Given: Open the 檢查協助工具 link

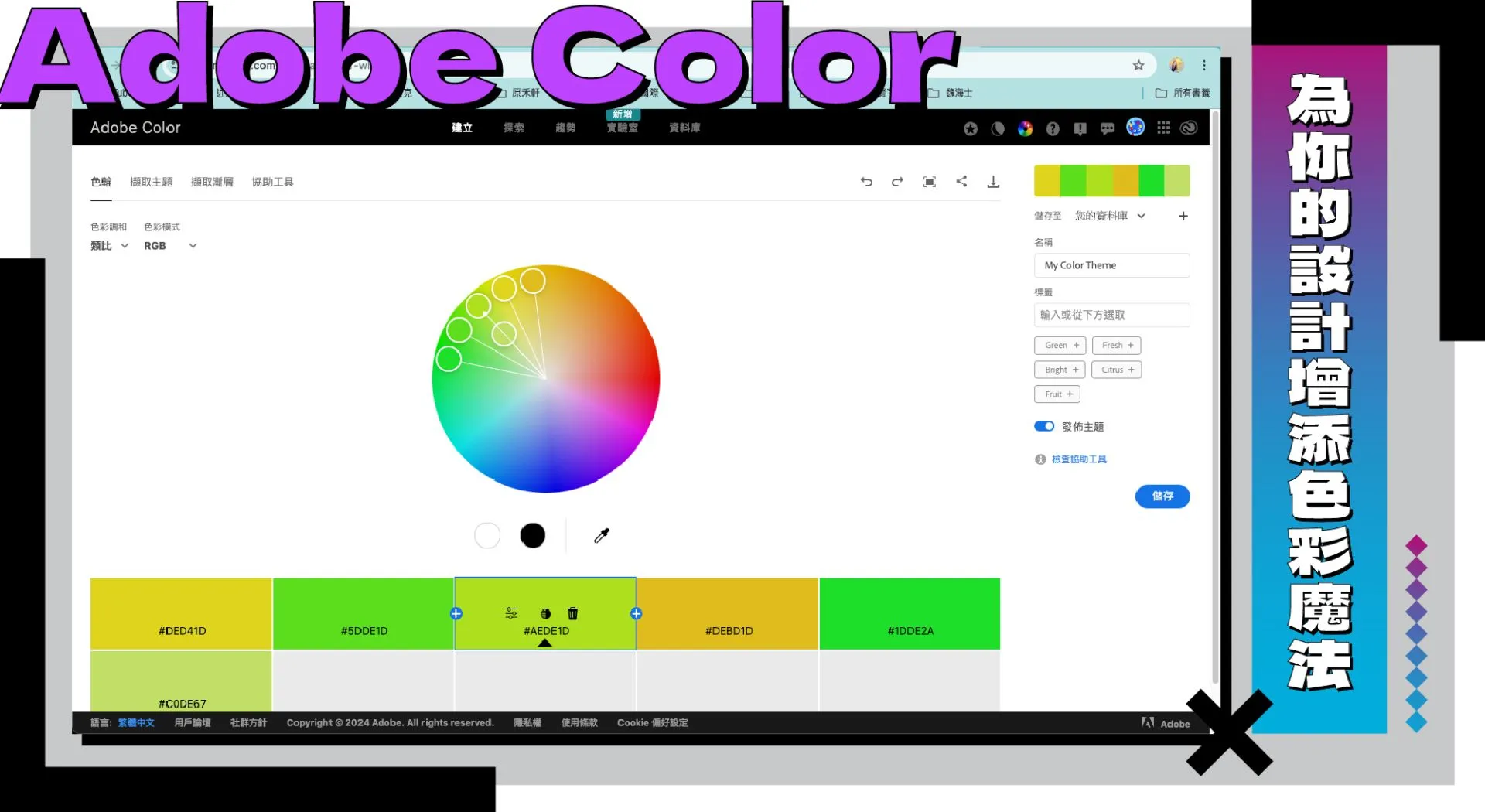Looking at the screenshot, I should [1079, 459].
